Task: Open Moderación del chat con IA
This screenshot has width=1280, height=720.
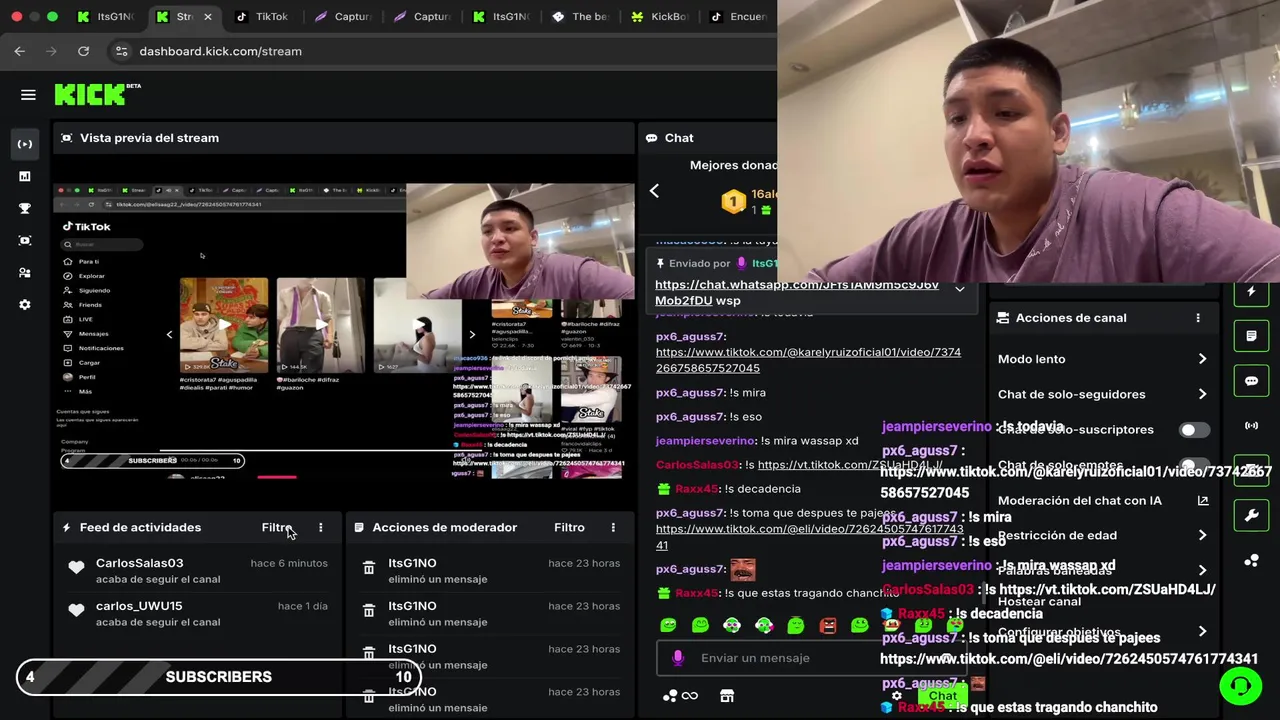Action: tap(1103, 500)
